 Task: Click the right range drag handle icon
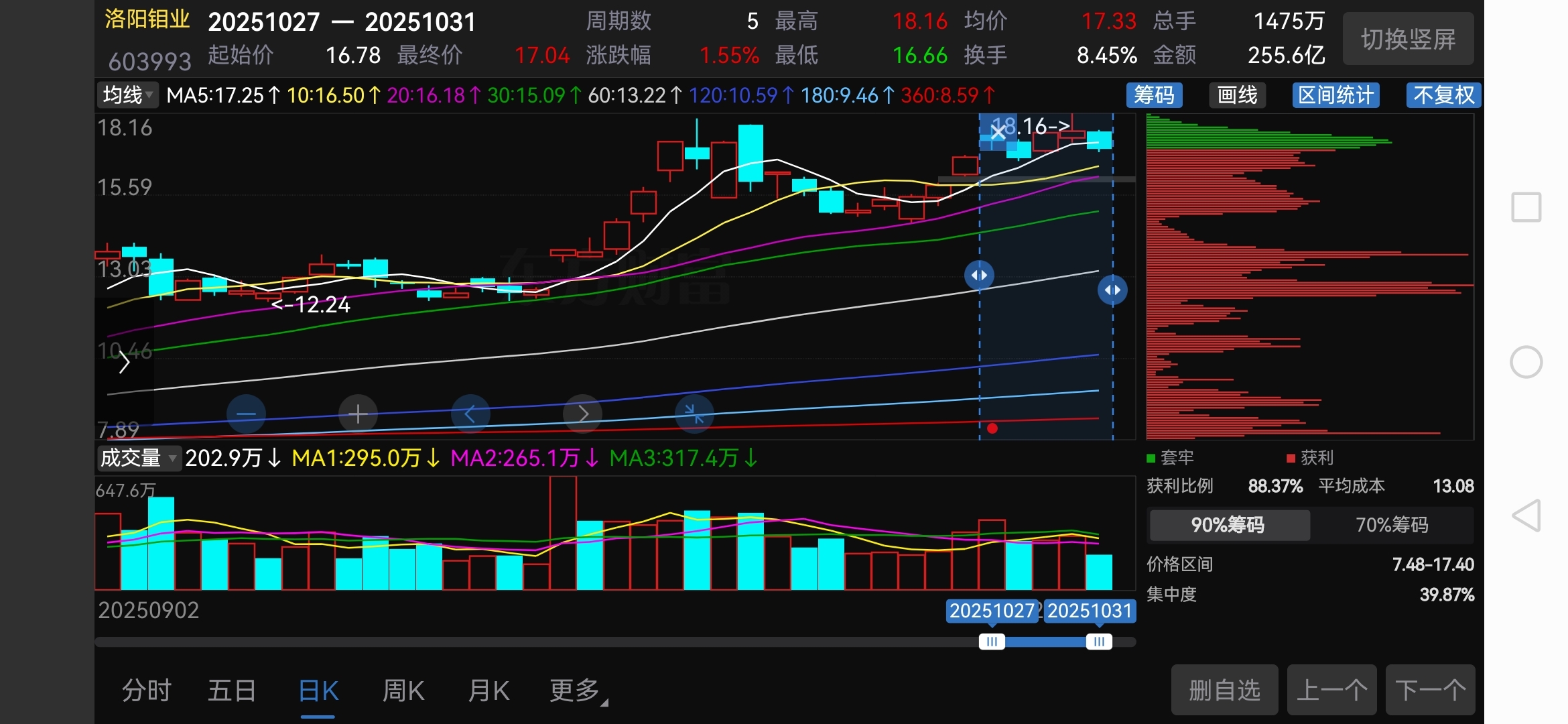pos(1112,290)
